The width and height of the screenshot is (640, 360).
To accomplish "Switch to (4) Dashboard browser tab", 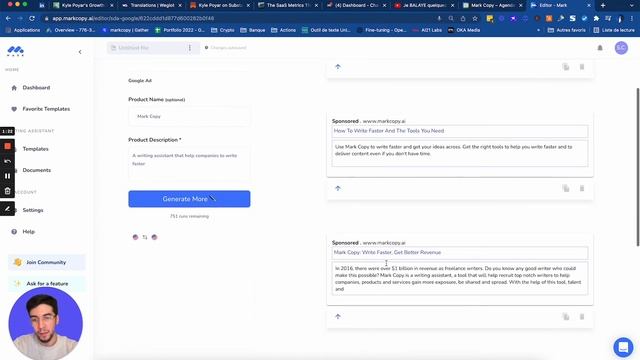I will pyautogui.click(x=356, y=5).
